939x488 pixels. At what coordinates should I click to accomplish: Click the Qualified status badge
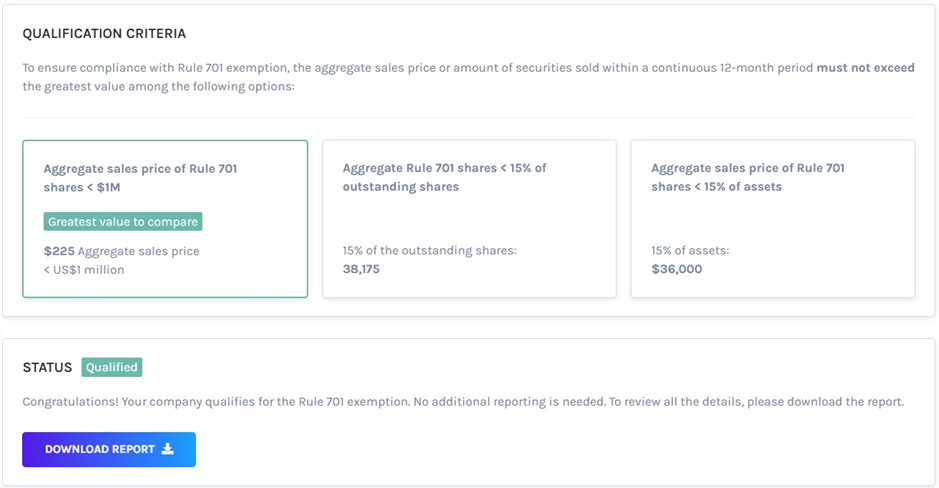(112, 367)
